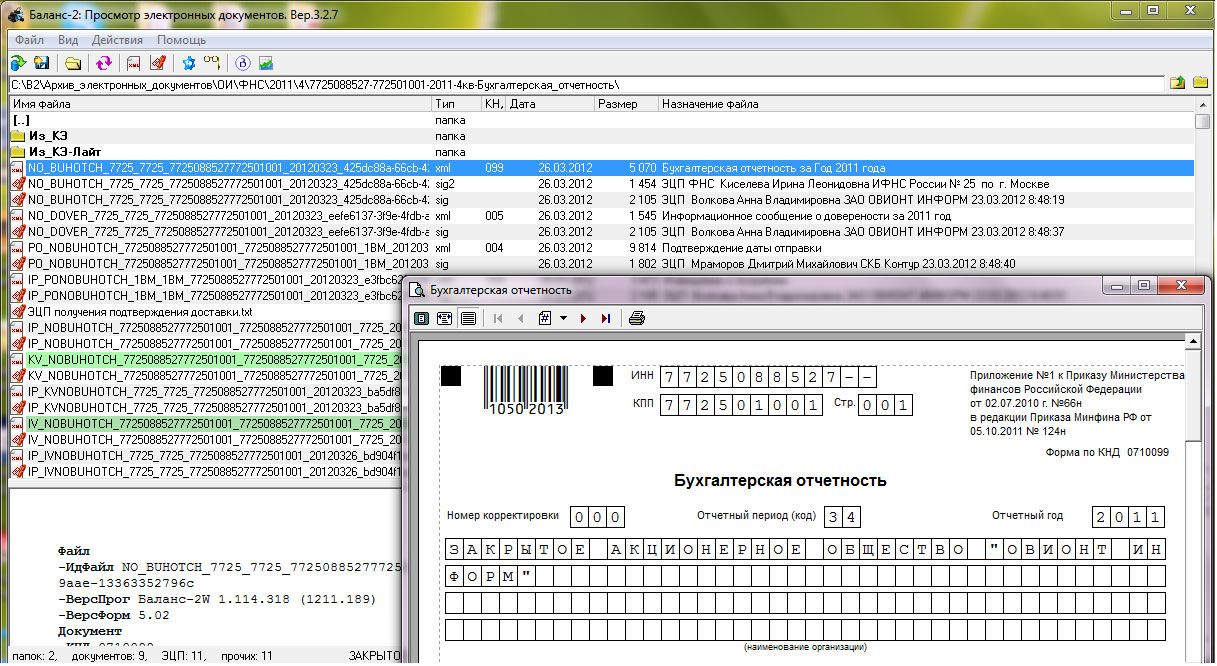This screenshot has width=1217, height=666.
Task: Click the page-number '#' icon in preview toolbar
Action: click(x=545, y=319)
